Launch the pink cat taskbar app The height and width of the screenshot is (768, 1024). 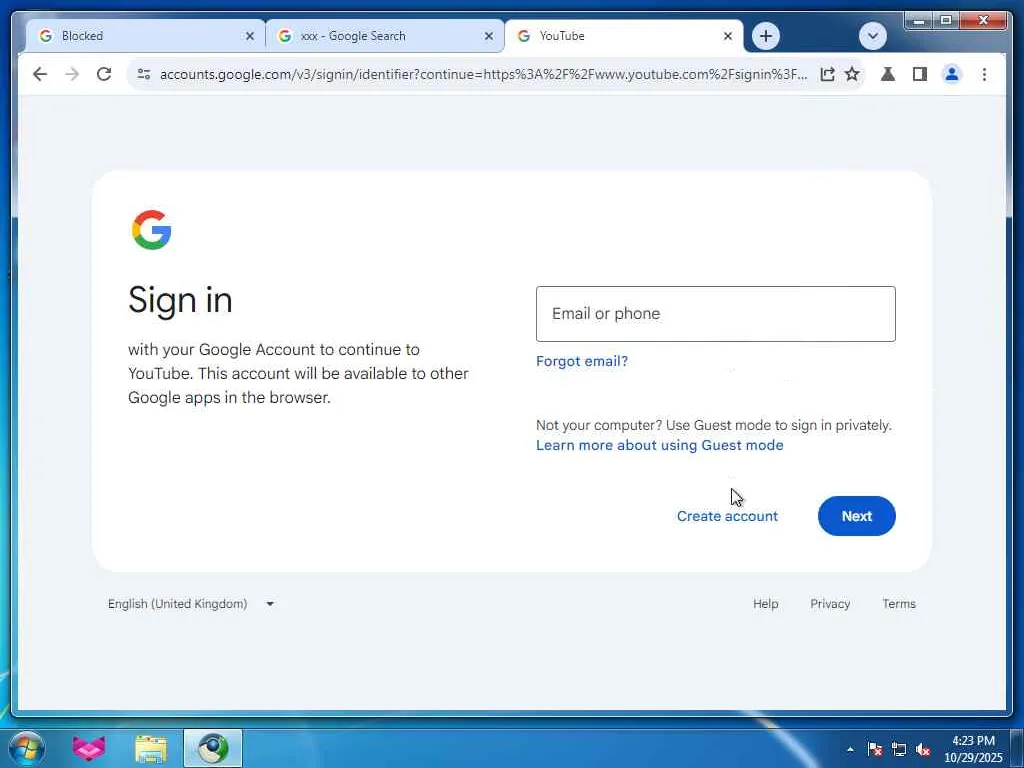tap(89, 748)
